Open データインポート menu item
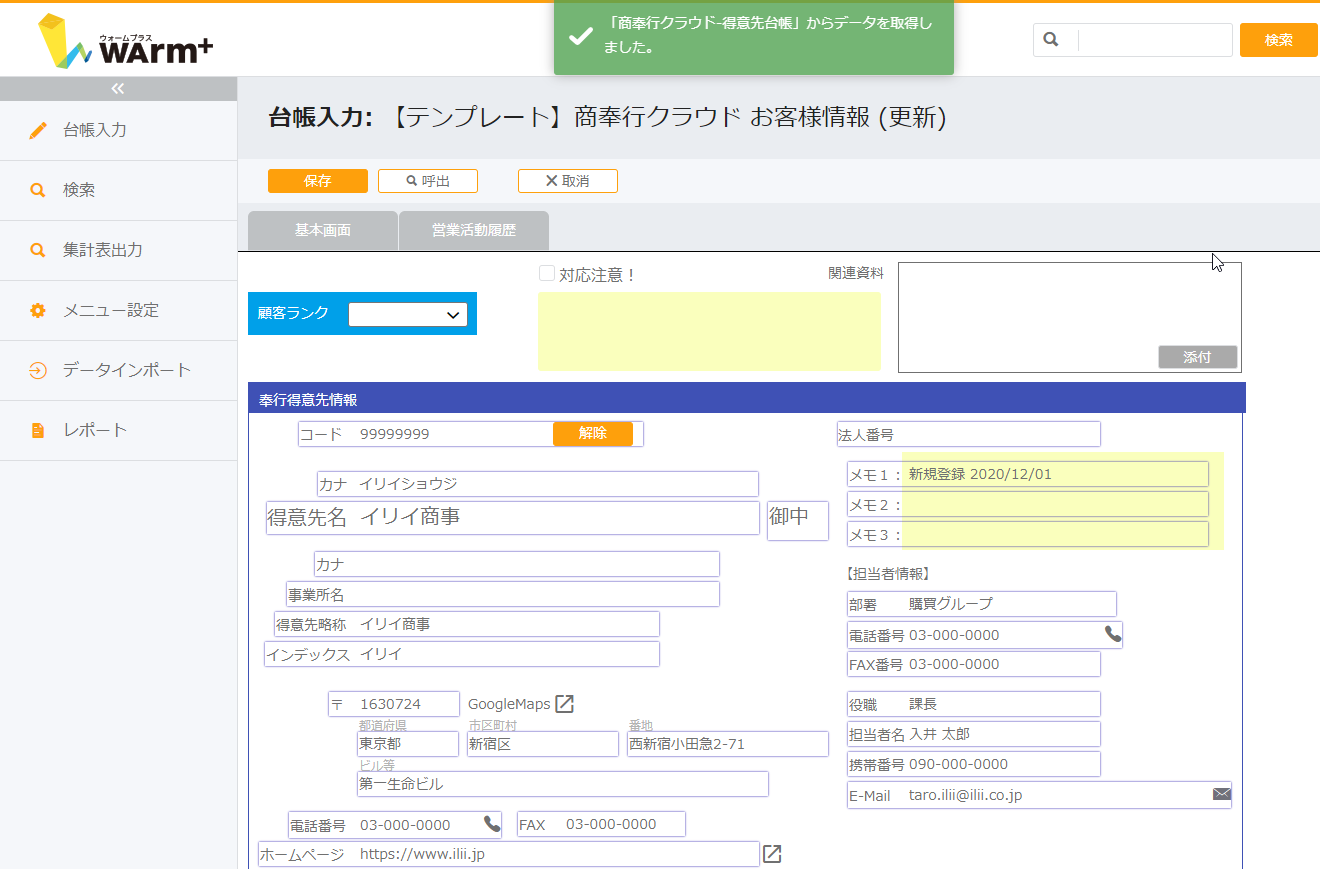The height and width of the screenshot is (869, 1320). [118, 370]
